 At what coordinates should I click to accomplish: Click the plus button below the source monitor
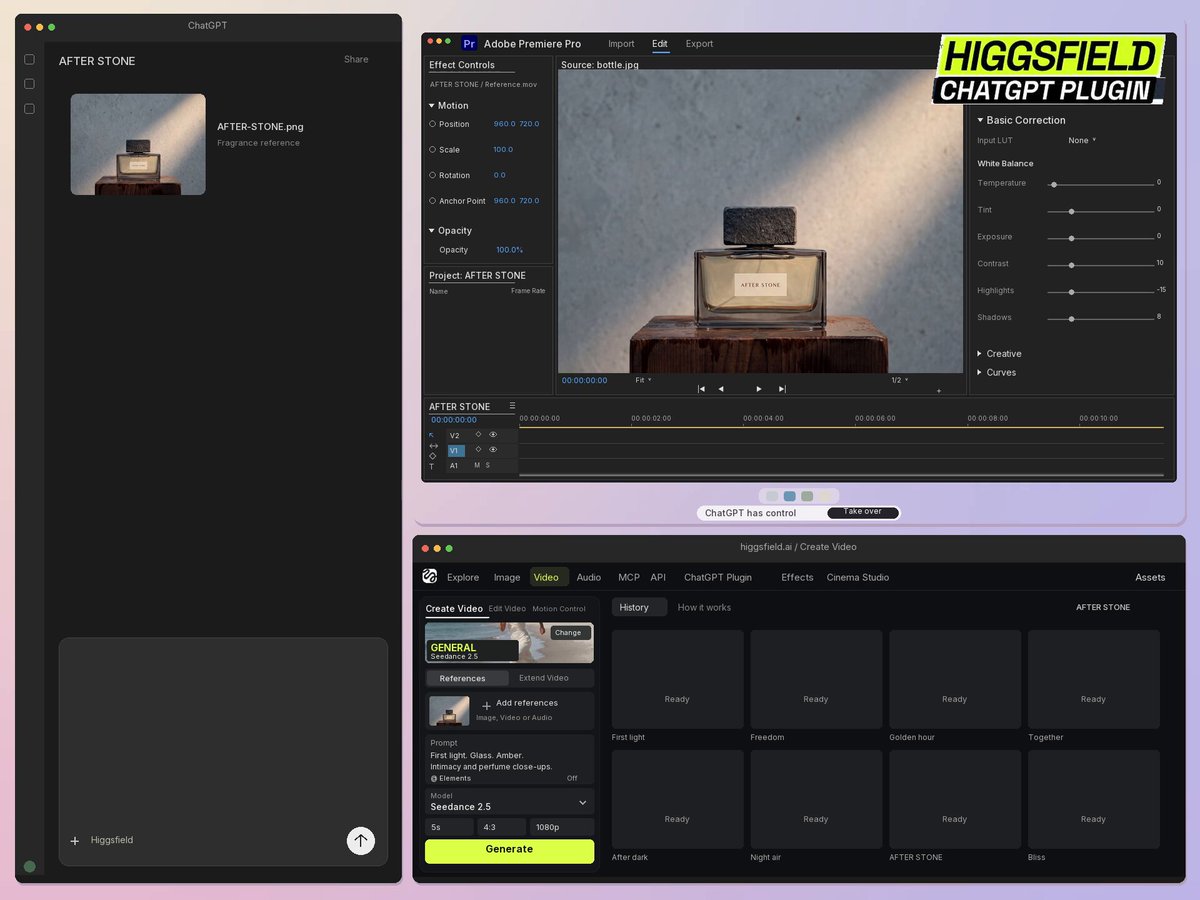939,391
